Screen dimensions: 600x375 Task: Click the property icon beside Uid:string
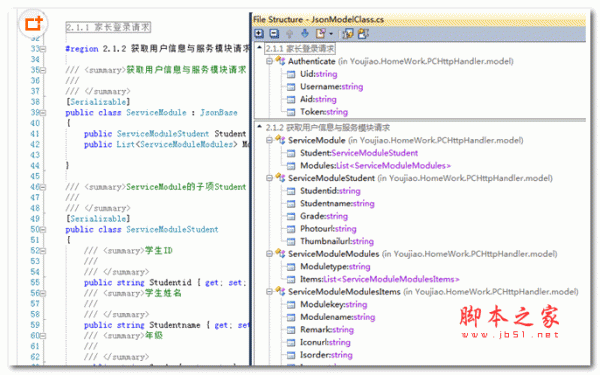click(291, 74)
